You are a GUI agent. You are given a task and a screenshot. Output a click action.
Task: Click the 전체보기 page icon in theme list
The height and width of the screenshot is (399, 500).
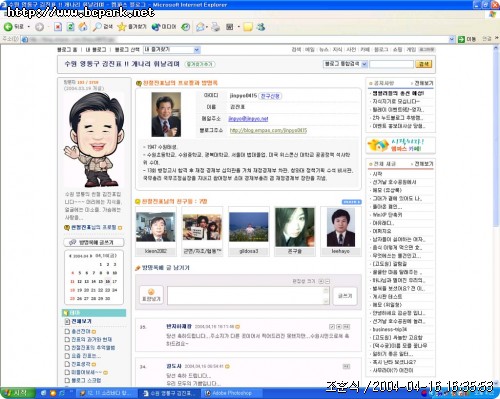click(67, 321)
